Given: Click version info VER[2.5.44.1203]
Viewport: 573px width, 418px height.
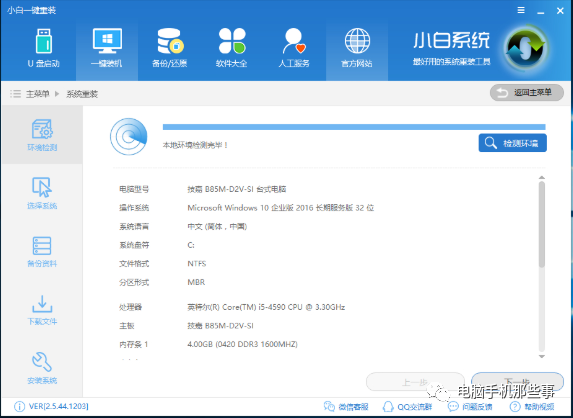Looking at the screenshot, I should coord(58,406).
